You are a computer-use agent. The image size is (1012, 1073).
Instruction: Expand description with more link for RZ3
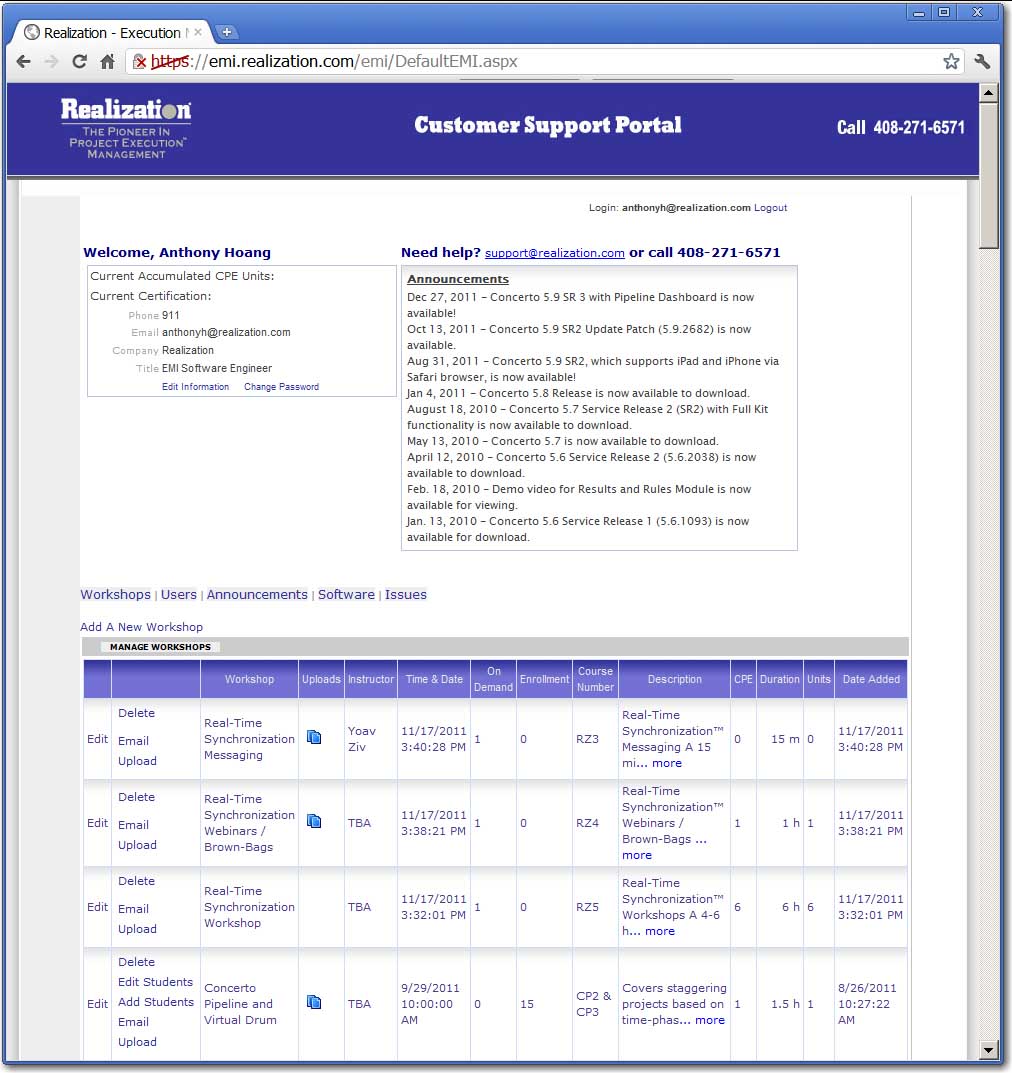(x=666, y=763)
